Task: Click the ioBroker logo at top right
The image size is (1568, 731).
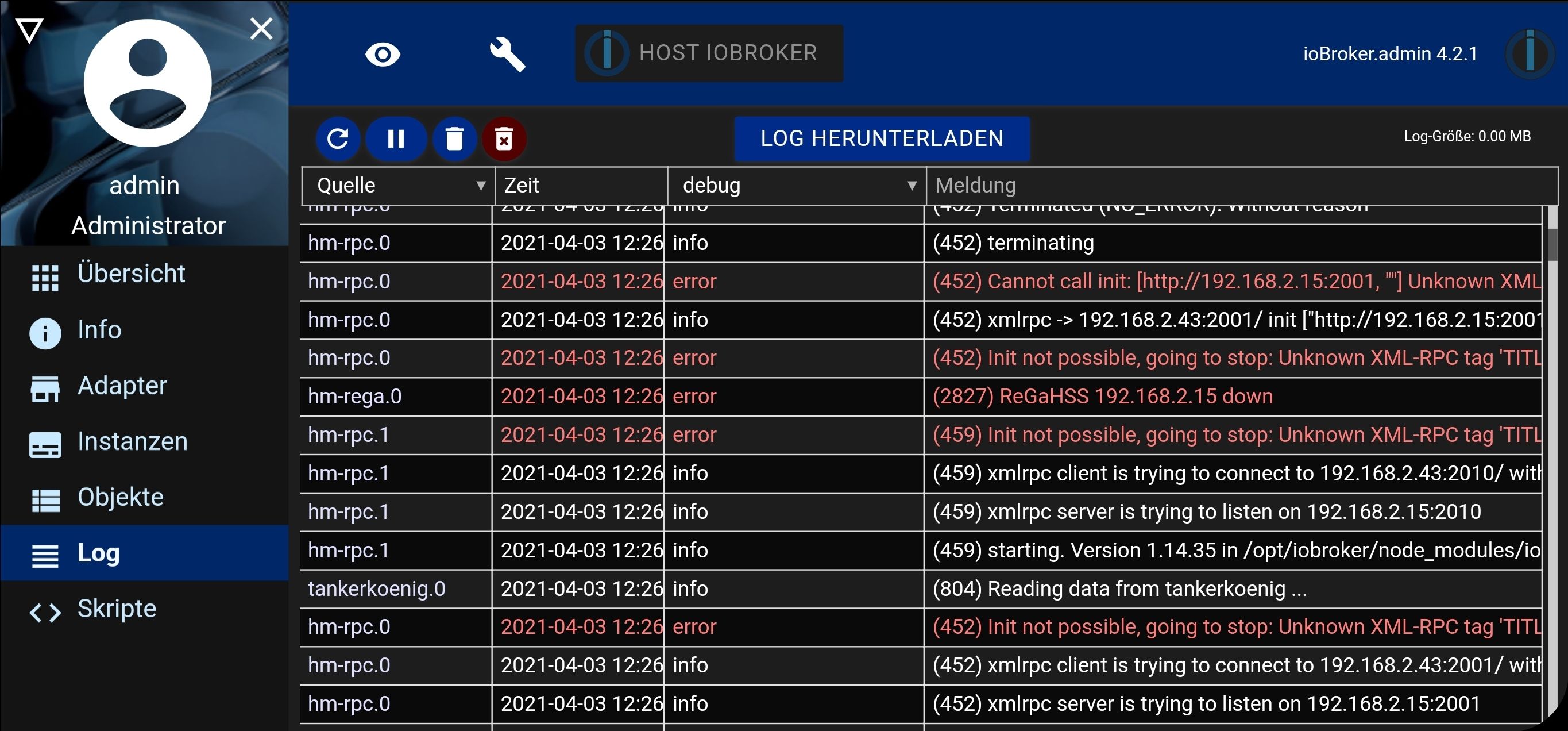Action: 1530,54
